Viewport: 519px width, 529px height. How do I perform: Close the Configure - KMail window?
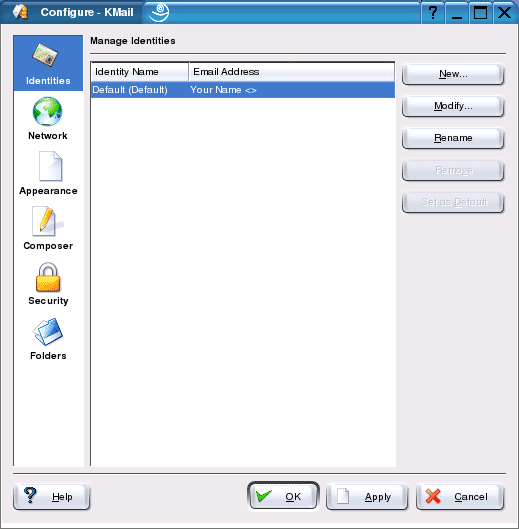tap(504, 13)
